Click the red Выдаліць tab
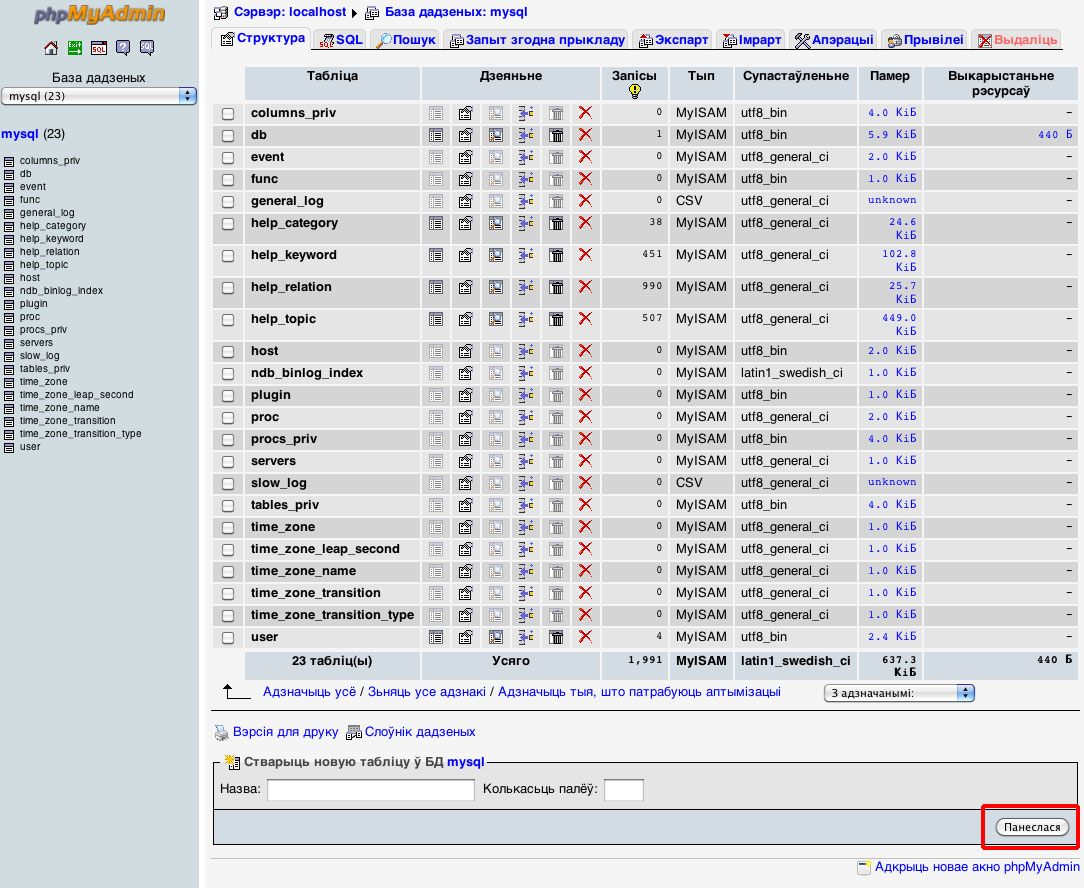 click(x=1017, y=40)
